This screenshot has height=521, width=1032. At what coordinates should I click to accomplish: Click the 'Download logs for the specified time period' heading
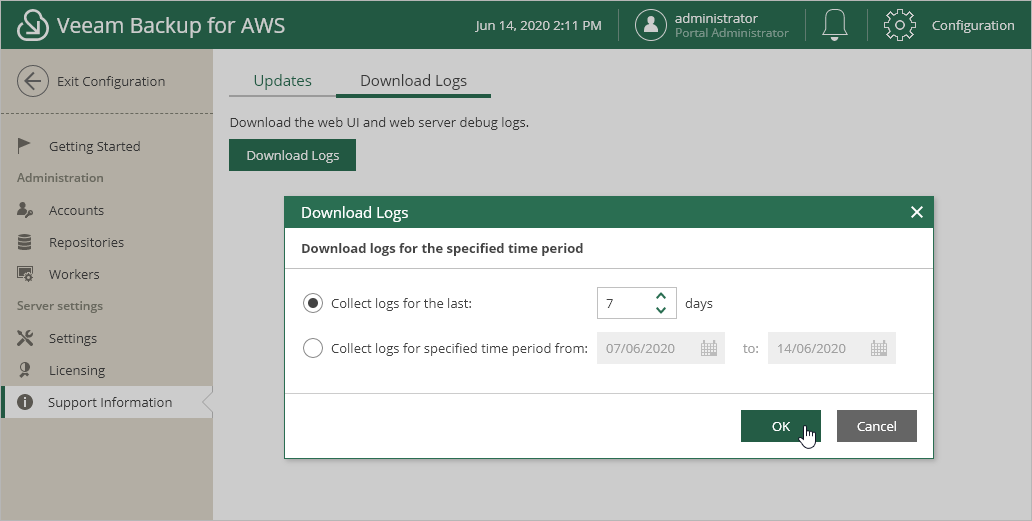click(442, 248)
